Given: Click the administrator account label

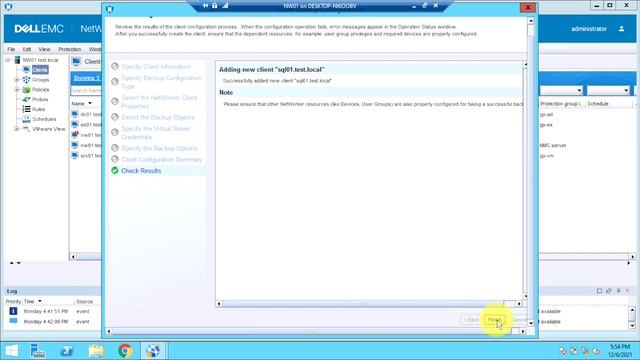Looking at the screenshot, I should 589,29.
